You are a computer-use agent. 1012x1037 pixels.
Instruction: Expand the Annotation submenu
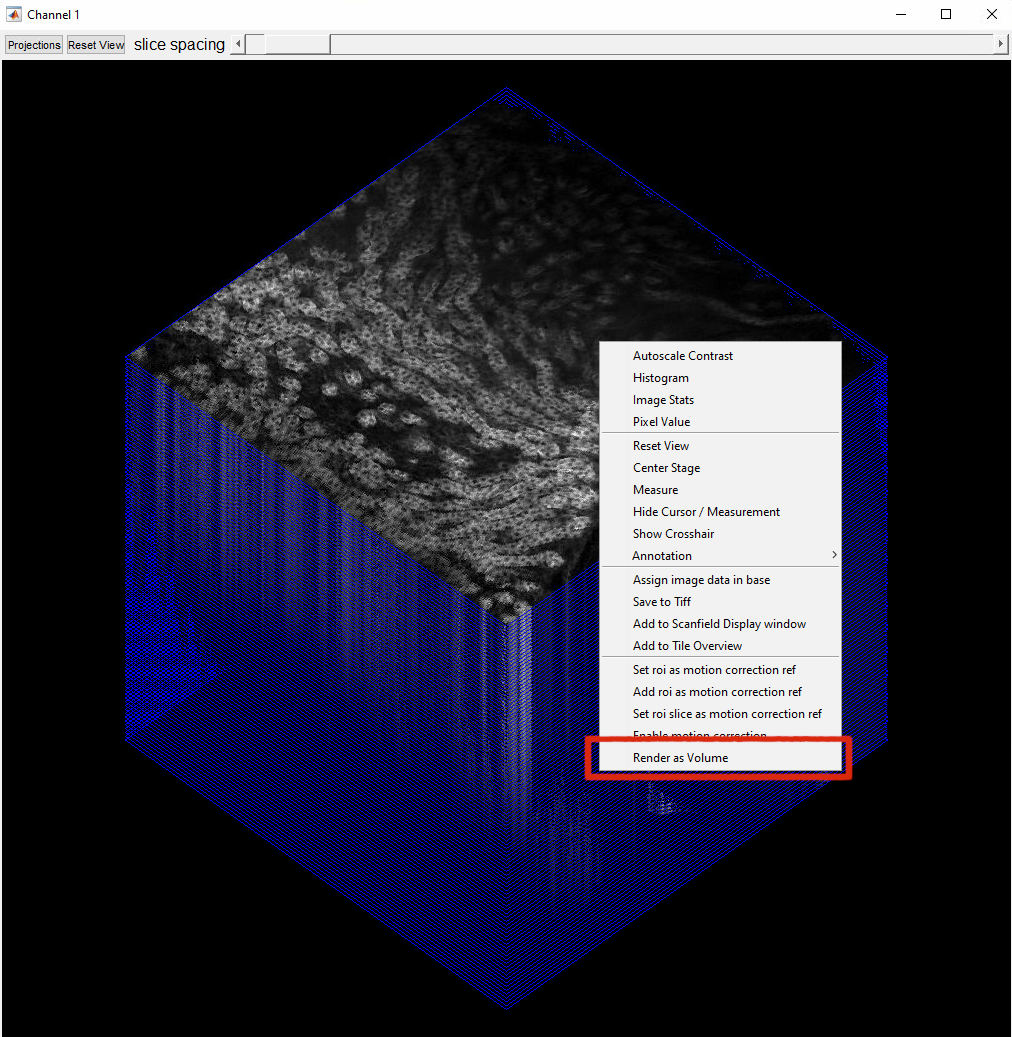click(x=661, y=555)
